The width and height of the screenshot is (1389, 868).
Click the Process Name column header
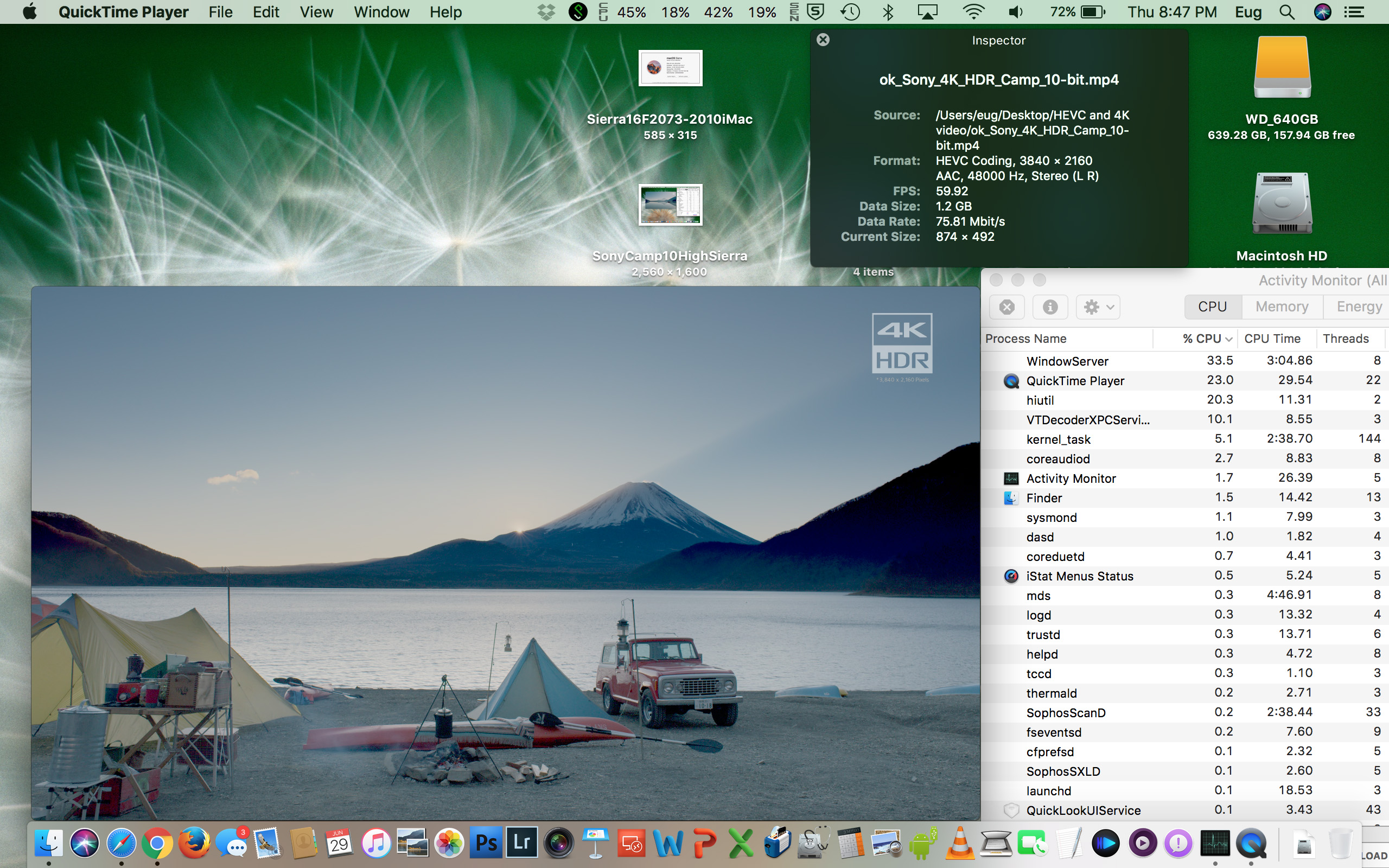pos(1025,339)
